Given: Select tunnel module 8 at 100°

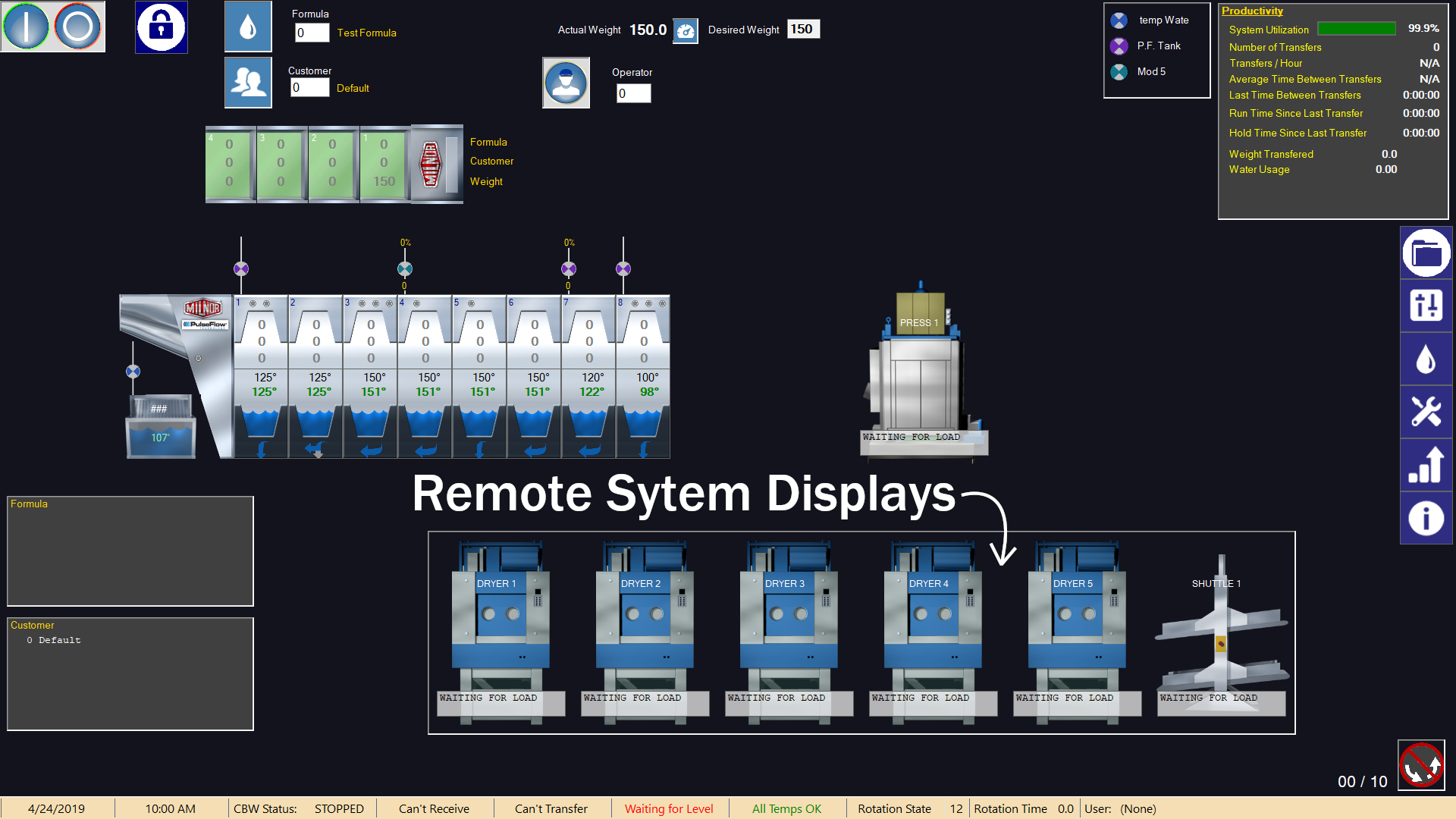Looking at the screenshot, I should pos(644,377).
